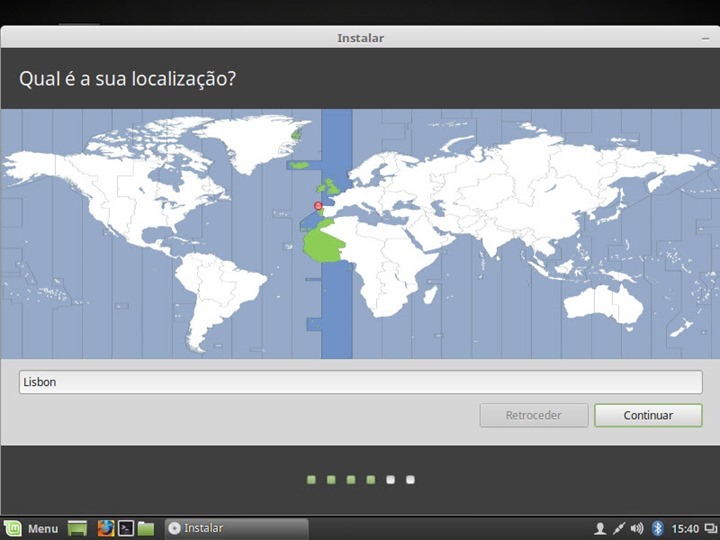Select Australia on the timezone map
This screenshot has width=720, height=540.
point(603,305)
